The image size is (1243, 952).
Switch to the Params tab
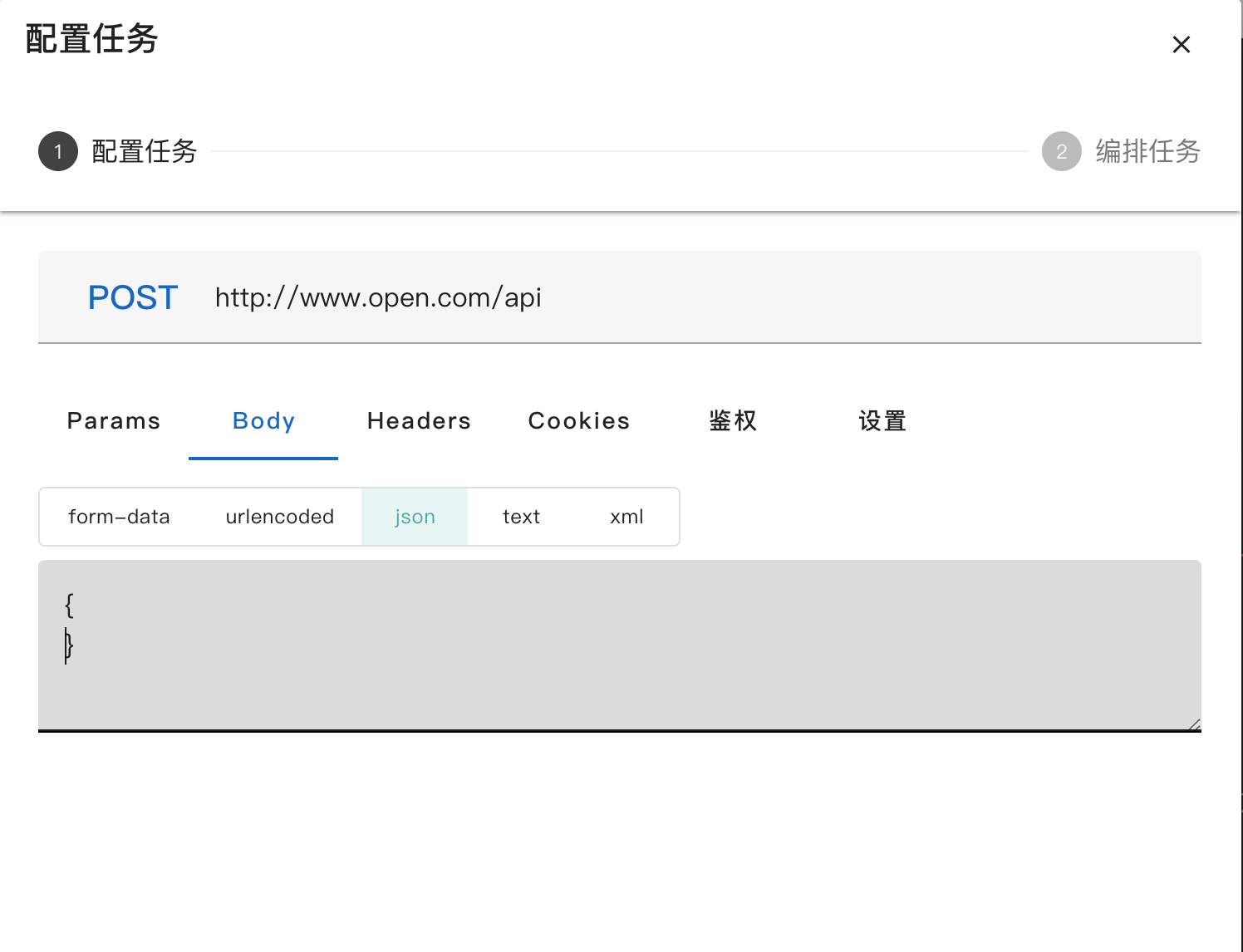click(114, 421)
